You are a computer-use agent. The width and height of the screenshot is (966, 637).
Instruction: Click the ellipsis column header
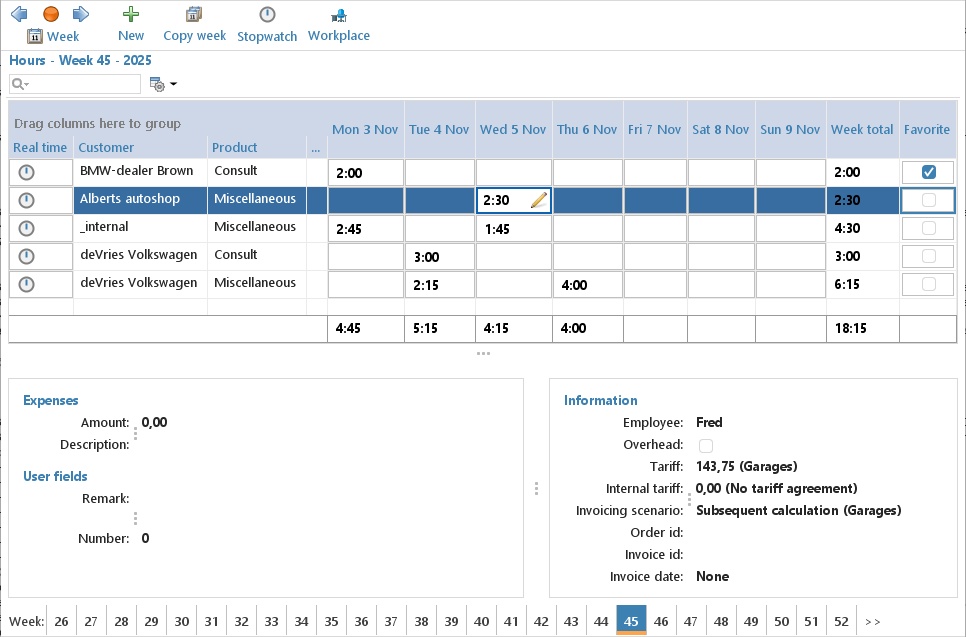tap(316, 148)
